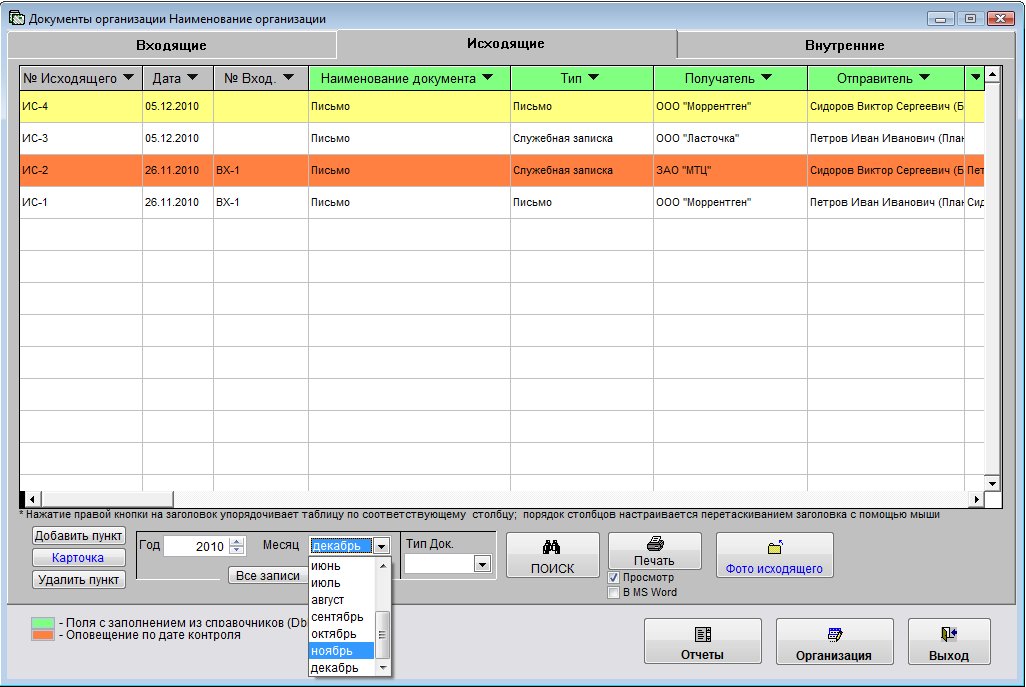Click the Добавить пункт button
The height and width of the screenshot is (687, 1026).
tap(79, 536)
